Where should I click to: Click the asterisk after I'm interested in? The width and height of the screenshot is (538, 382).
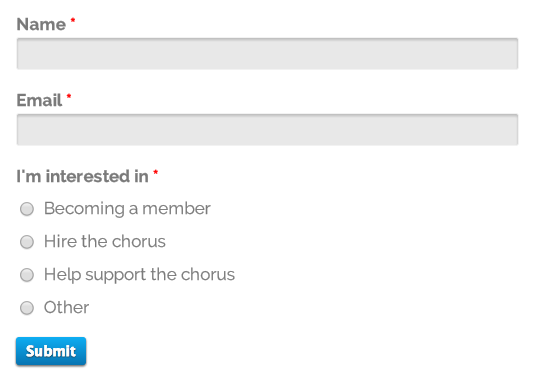coord(156,172)
